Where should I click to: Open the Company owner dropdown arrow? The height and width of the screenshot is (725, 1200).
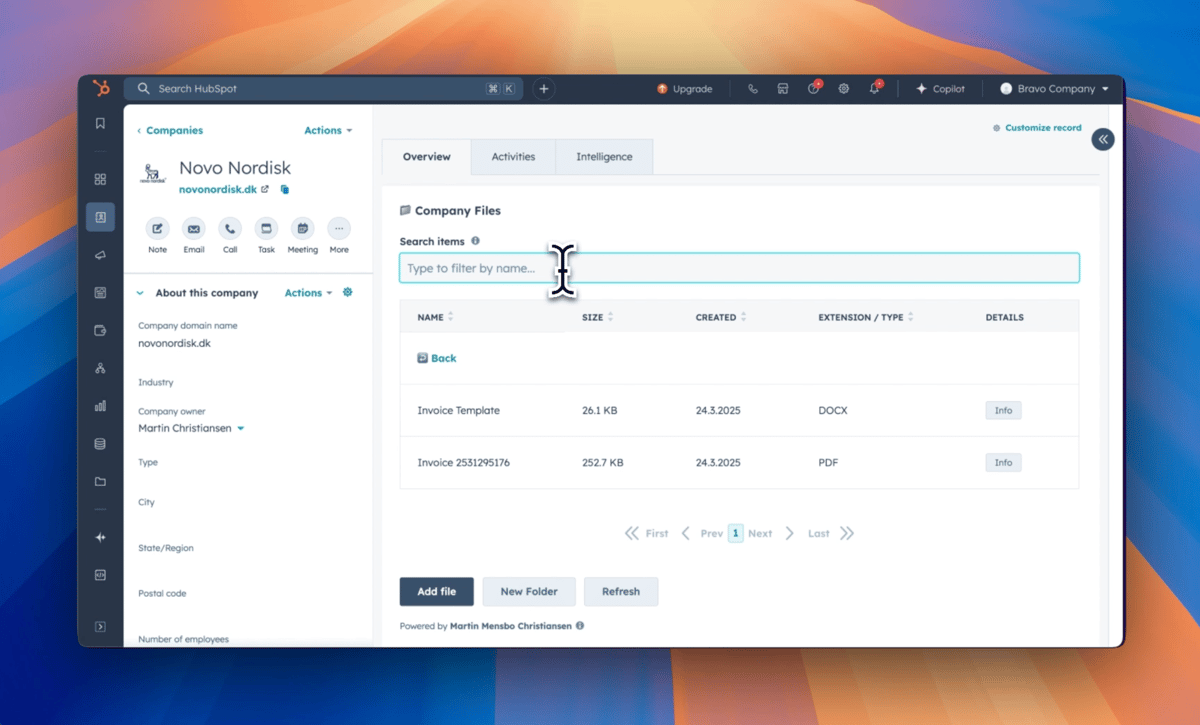pos(241,429)
